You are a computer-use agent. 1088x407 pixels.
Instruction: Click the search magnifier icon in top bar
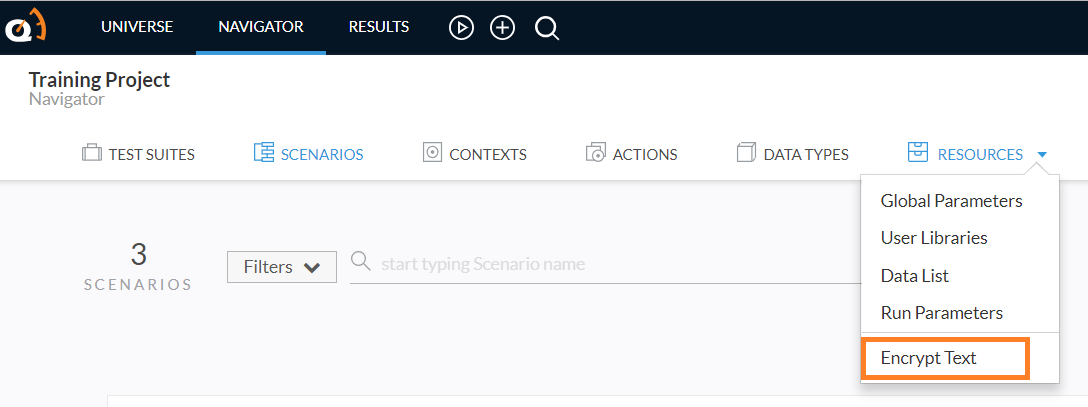[x=547, y=28]
